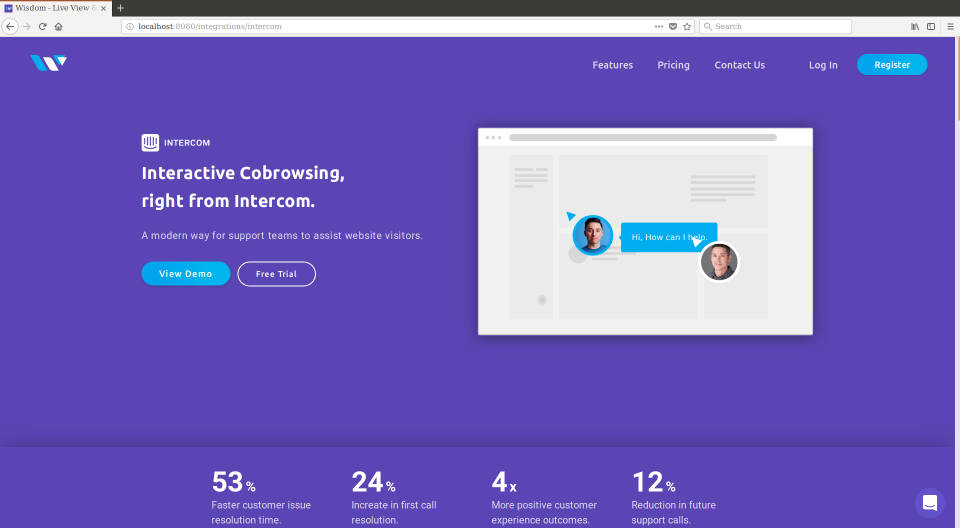The width and height of the screenshot is (960, 528).
Task: Click the View Demo button
Action: pyautogui.click(x=185, y=274)
